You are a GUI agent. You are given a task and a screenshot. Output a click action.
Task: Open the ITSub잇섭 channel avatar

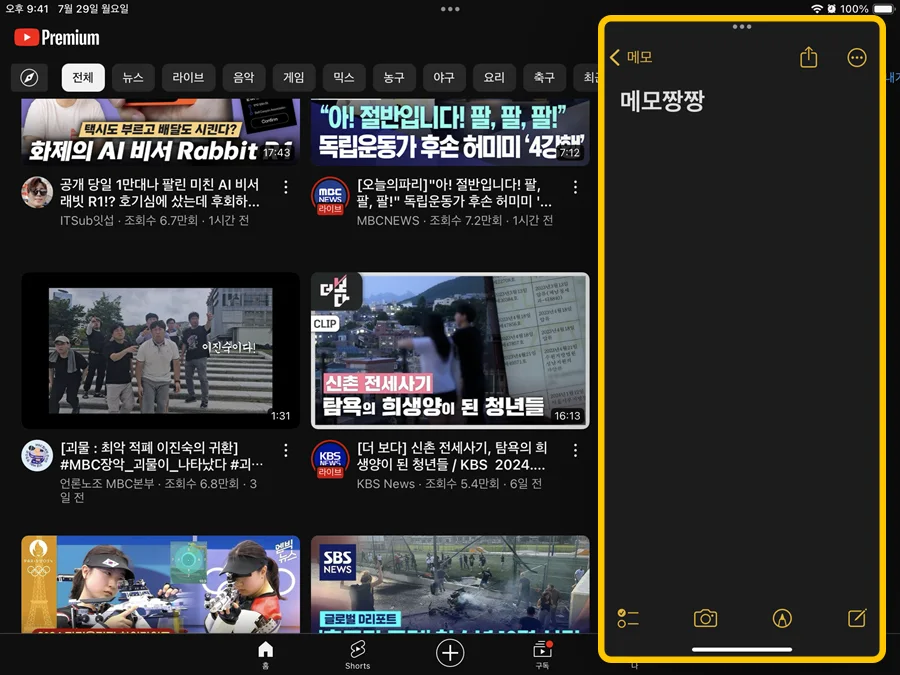pos(37,191)
